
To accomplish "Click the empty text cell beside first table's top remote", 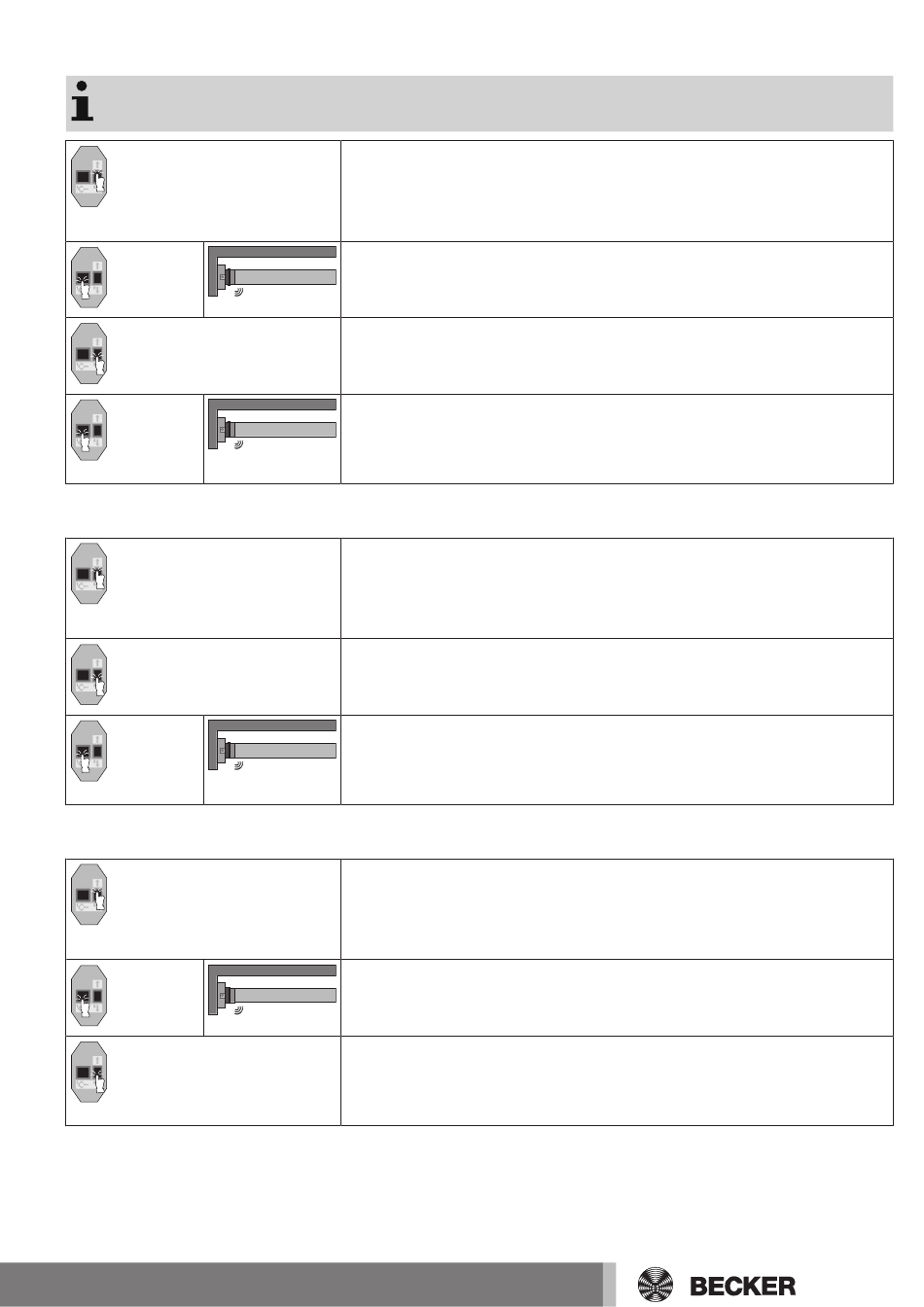I will pos(617,192).
